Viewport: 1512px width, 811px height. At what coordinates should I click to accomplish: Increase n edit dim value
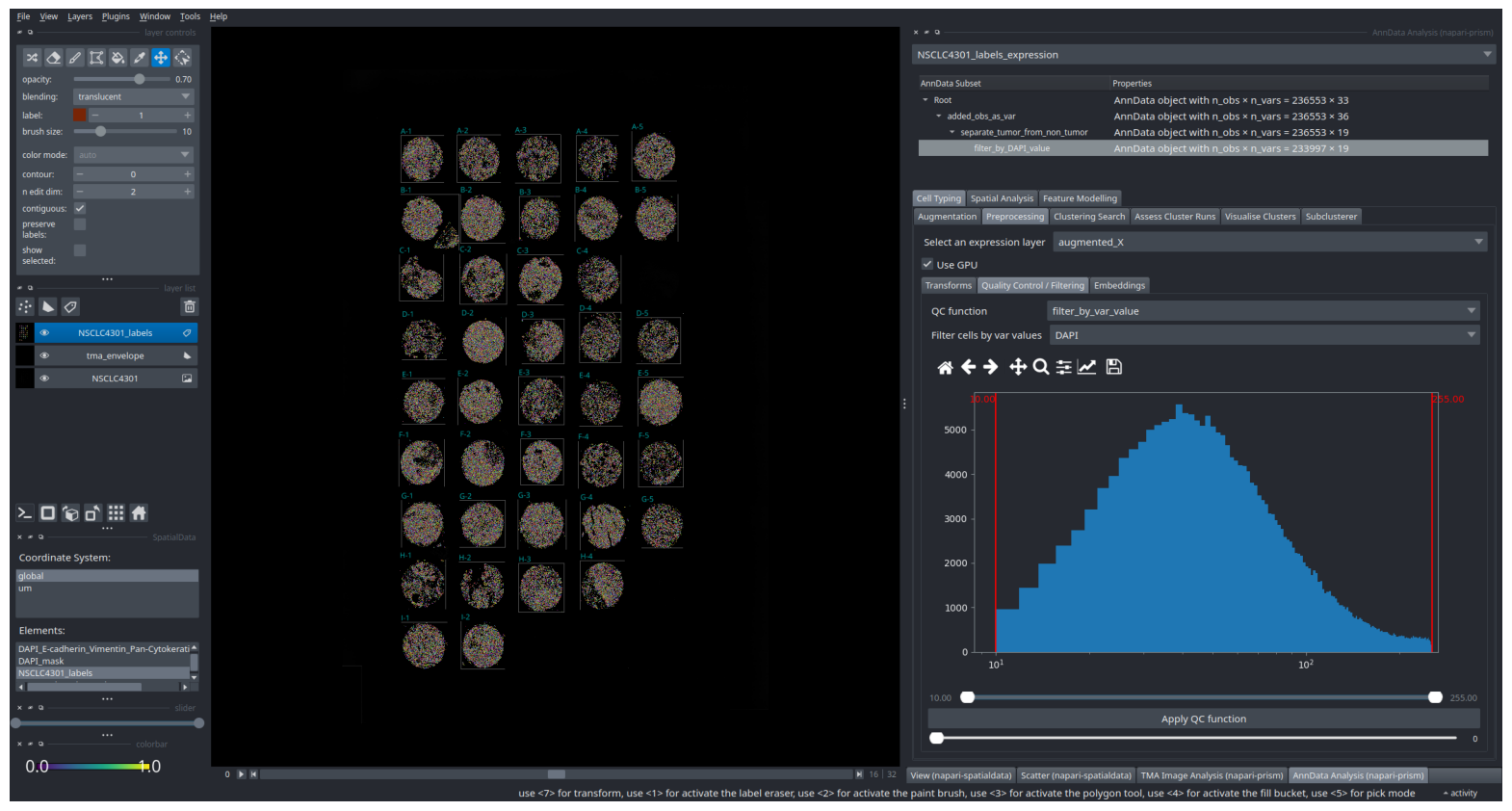click(x=188, y=192)
